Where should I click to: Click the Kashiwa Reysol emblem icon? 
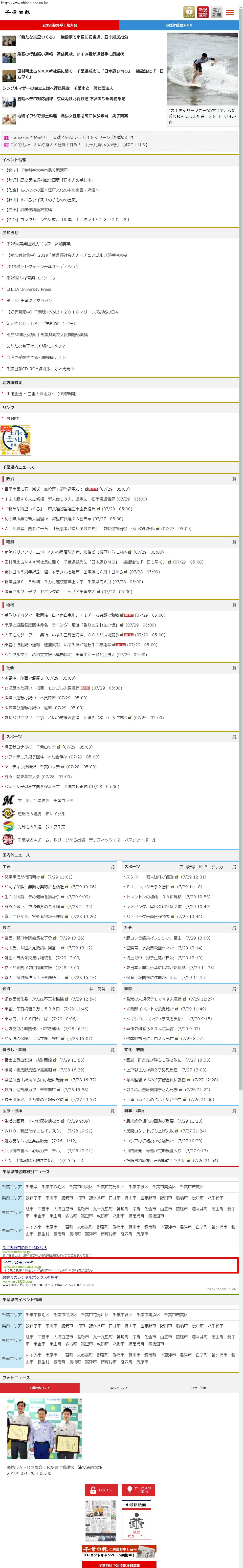coord(8,813)
